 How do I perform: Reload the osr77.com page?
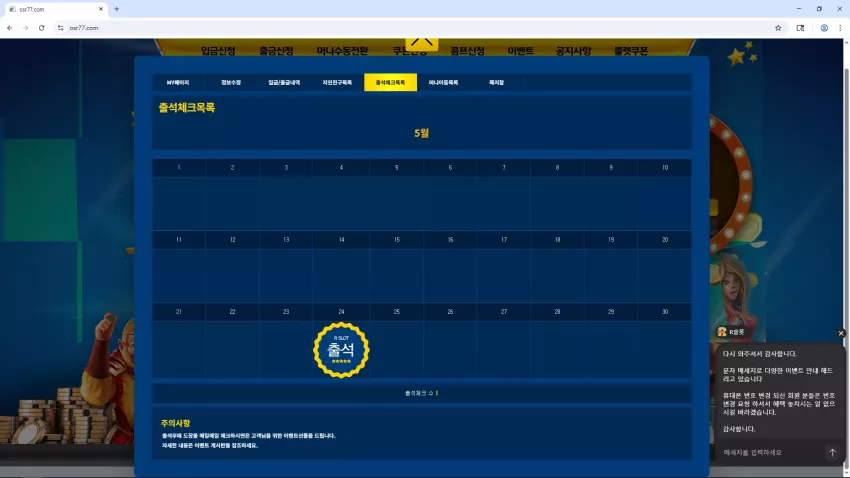click(x=41, y=28)
